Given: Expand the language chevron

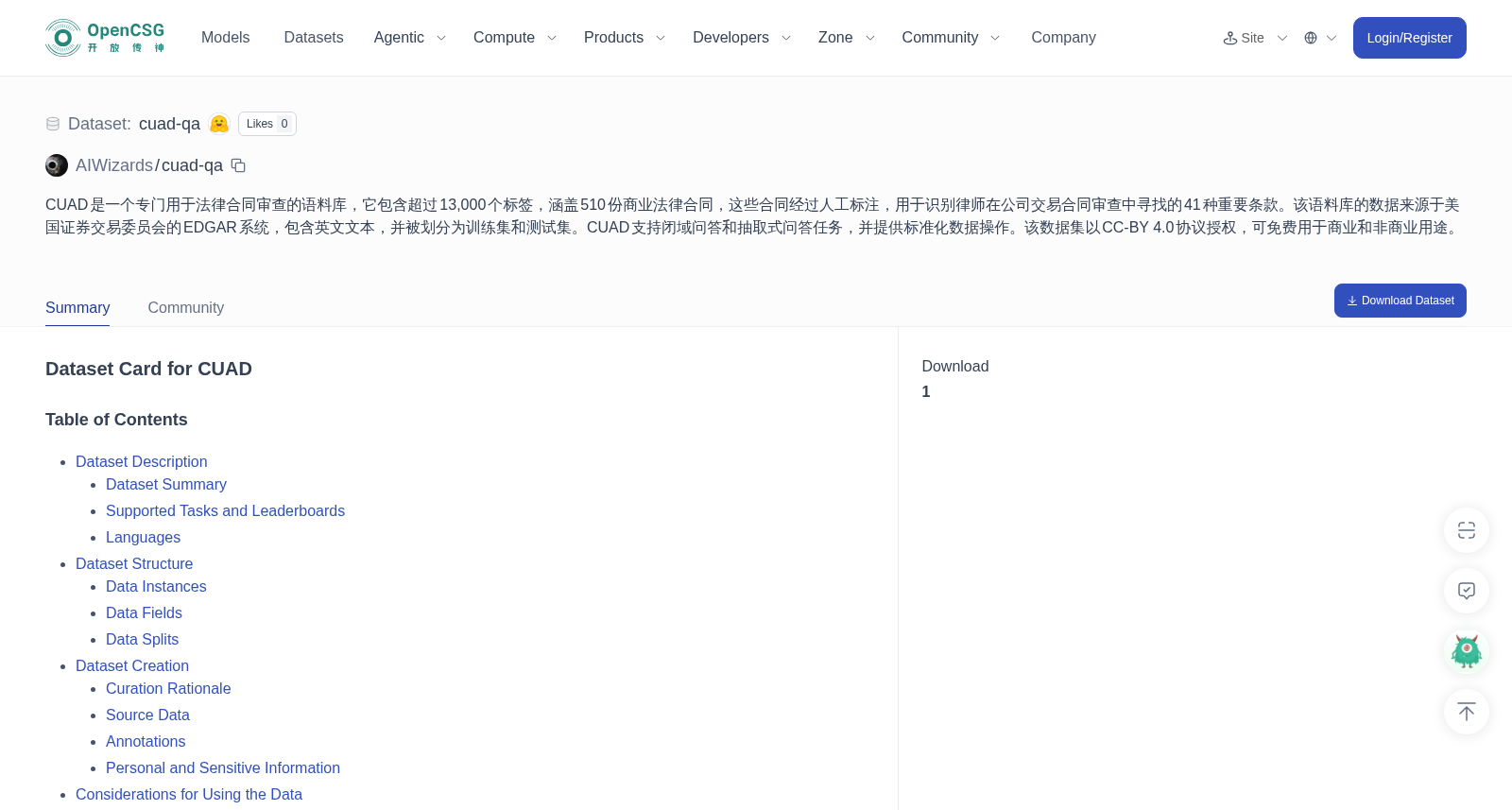Looking at the screenshot, I should pyautogui.click(x=1332, y=38).
